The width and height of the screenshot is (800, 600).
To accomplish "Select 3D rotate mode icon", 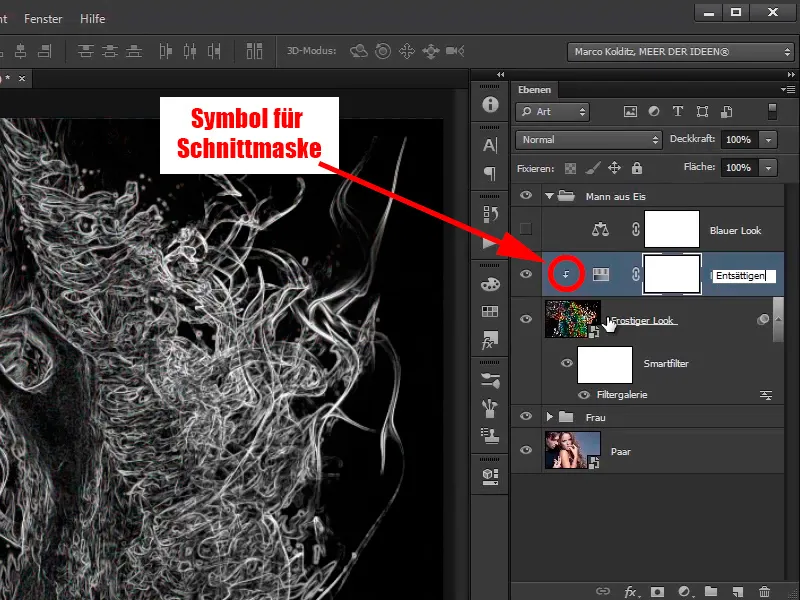I will point(359,51).
